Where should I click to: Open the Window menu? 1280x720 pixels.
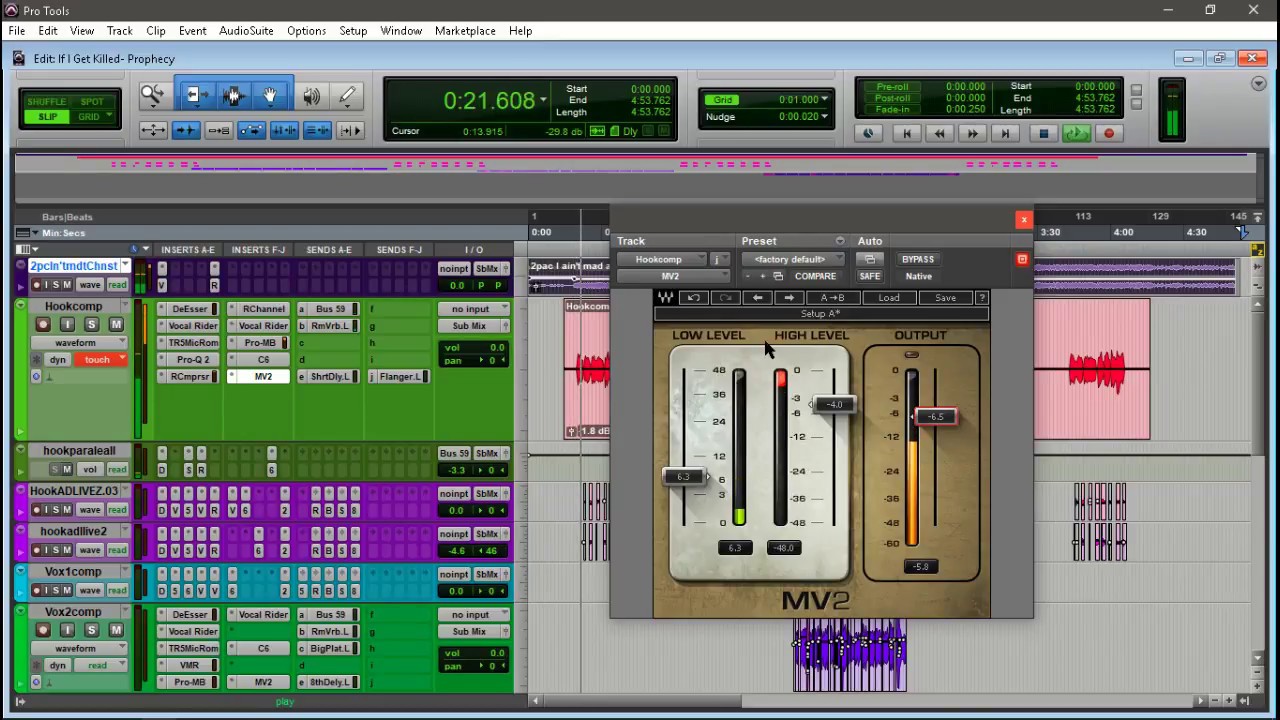(x=401, y=31)
